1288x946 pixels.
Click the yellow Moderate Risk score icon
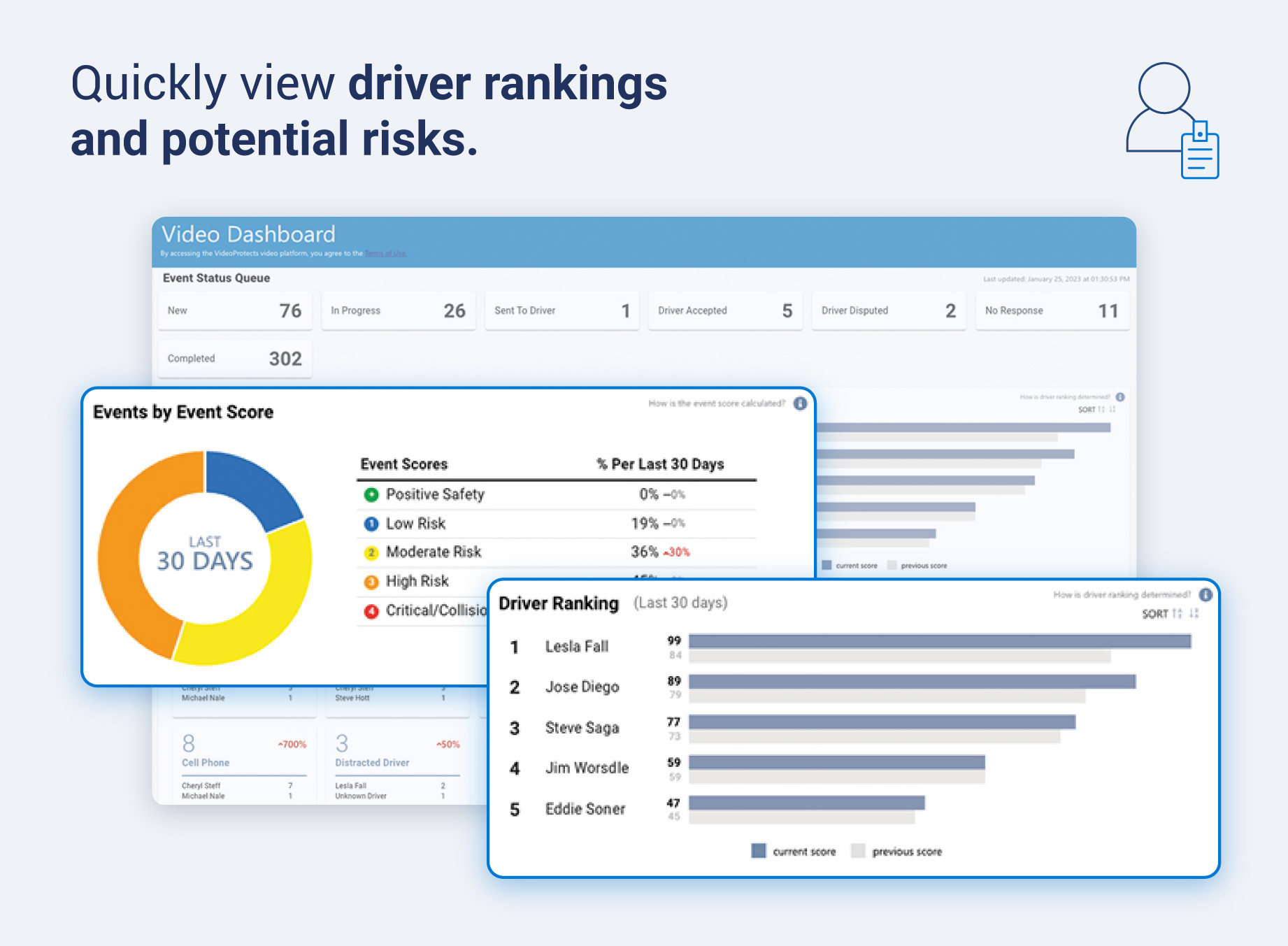tap(371, 552)
